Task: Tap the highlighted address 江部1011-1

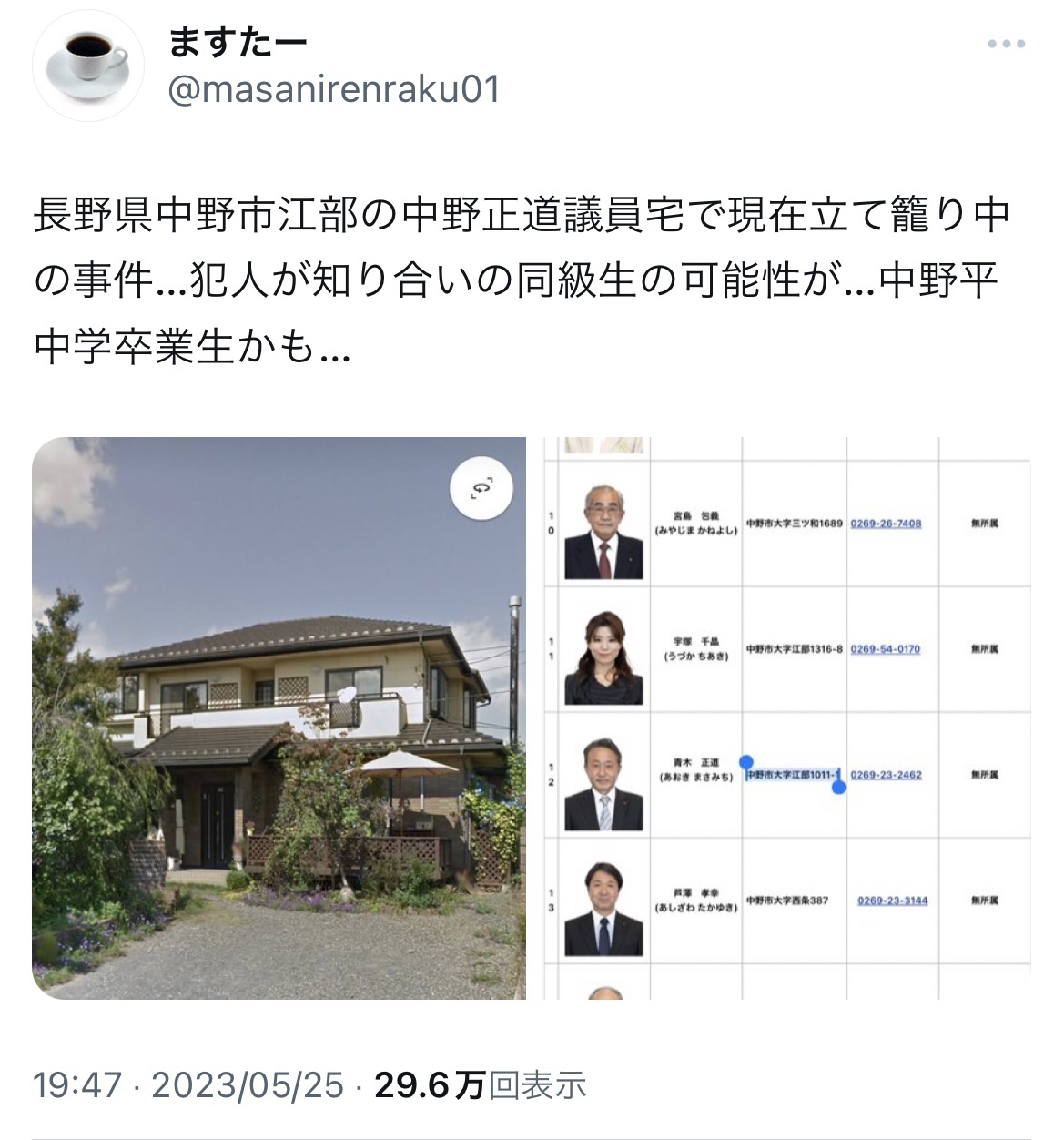Action: pyautogui.click(x=792, y=775)
